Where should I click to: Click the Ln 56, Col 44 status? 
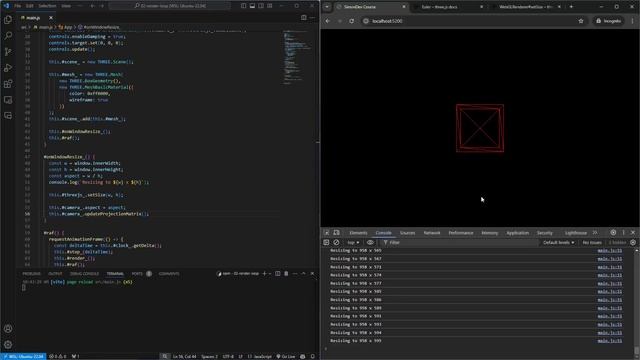point(184,356)
